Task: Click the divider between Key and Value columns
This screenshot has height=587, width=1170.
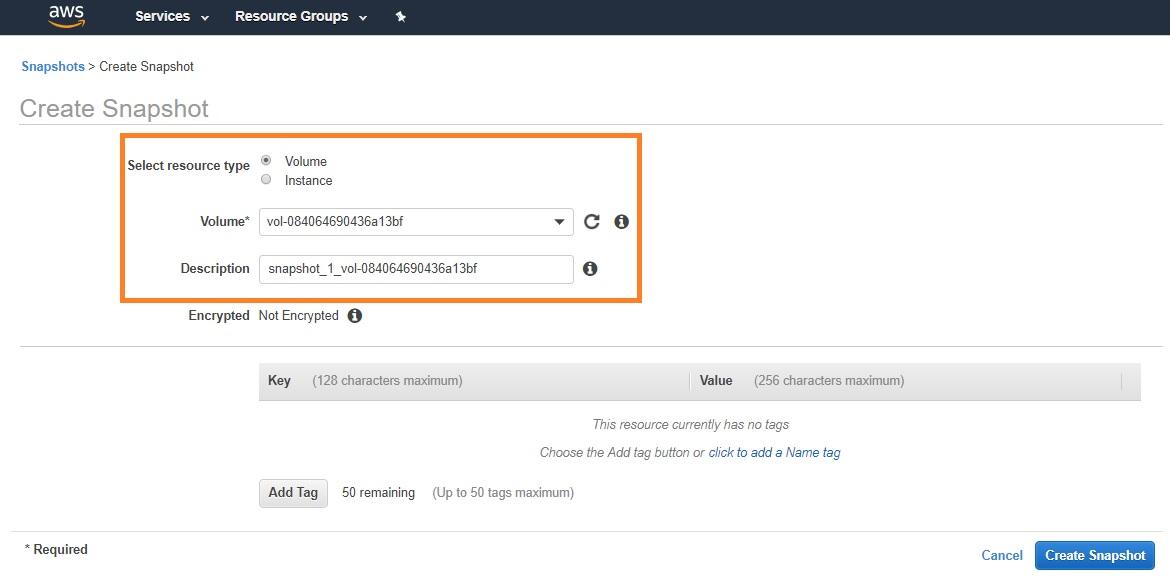Action: (689, 381)
